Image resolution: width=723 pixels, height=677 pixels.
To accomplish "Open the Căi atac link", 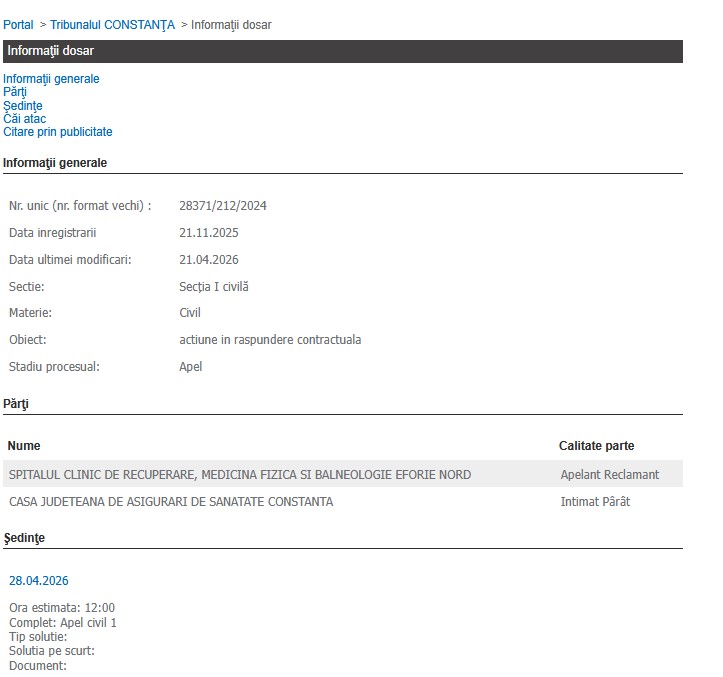I will 25,119.
